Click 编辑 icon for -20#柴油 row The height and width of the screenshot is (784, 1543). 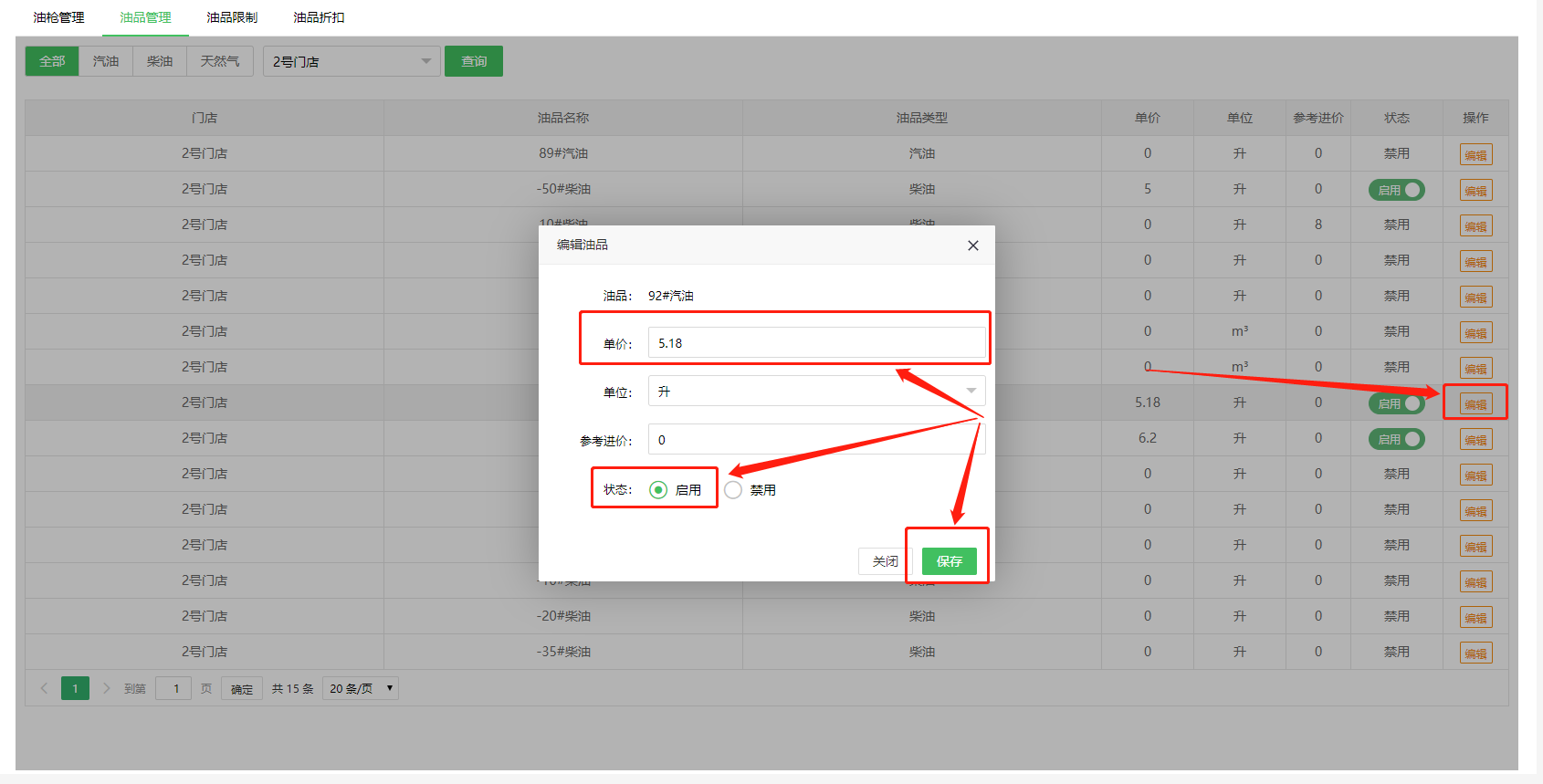pyautogui.click(x=1475, y=618)
